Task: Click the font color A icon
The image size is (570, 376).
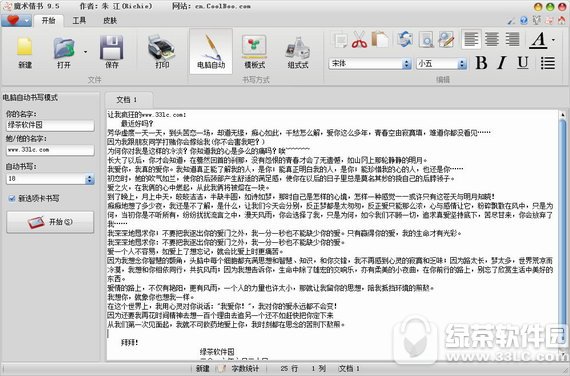Action: click(x=539, y=40)
